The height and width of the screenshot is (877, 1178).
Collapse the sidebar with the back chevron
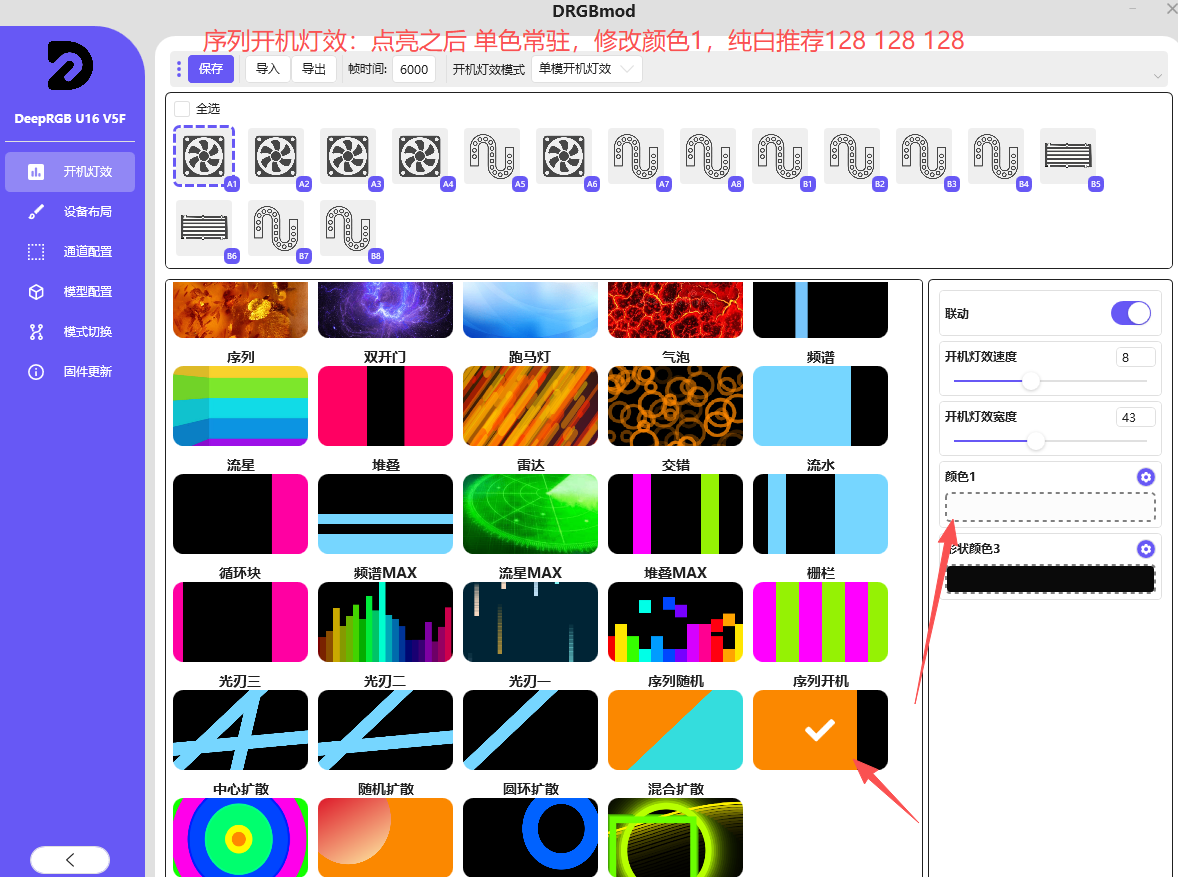click(70, 859)
